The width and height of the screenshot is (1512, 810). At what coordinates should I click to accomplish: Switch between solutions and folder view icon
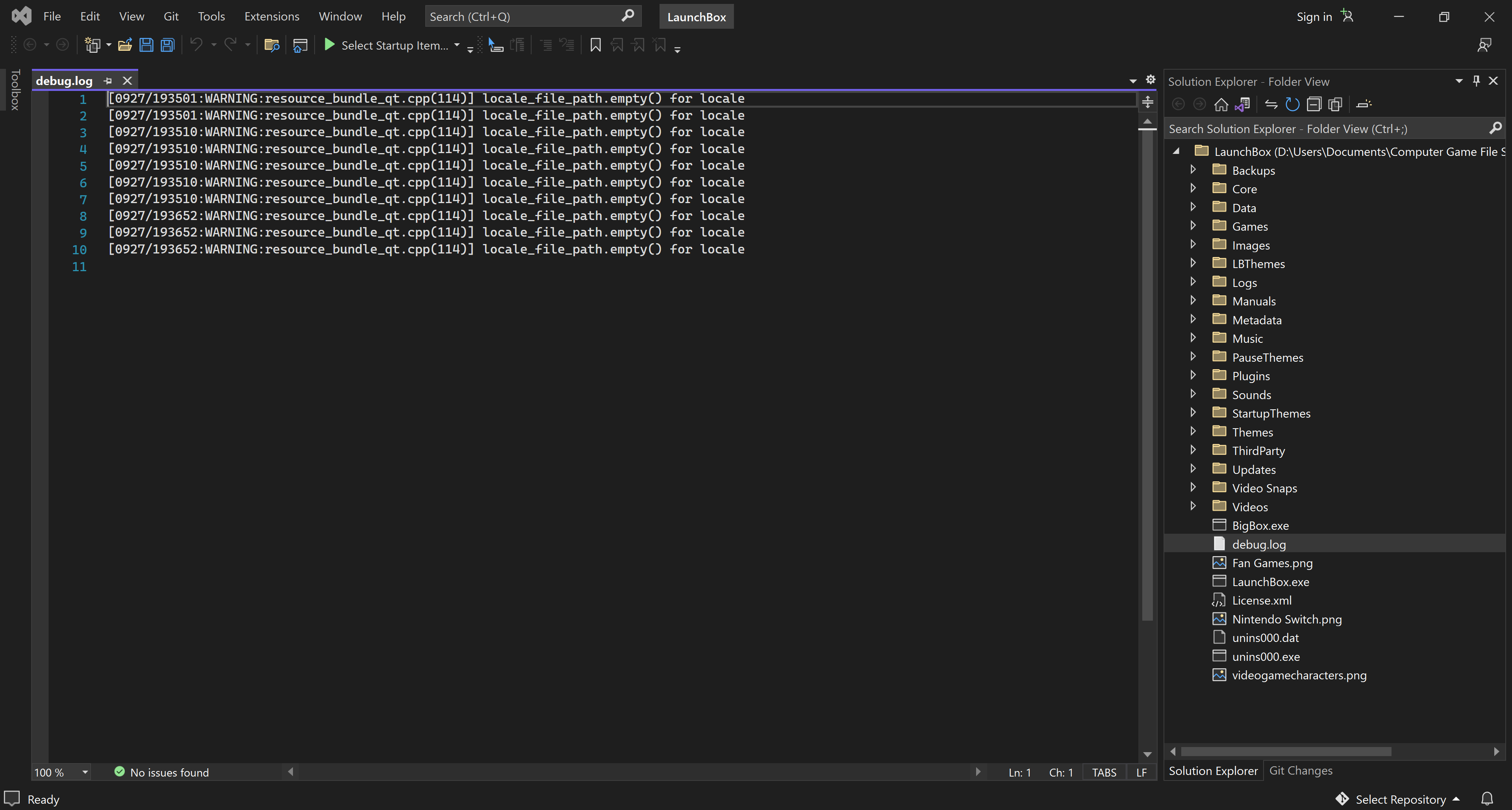(x=1243, y=104)
